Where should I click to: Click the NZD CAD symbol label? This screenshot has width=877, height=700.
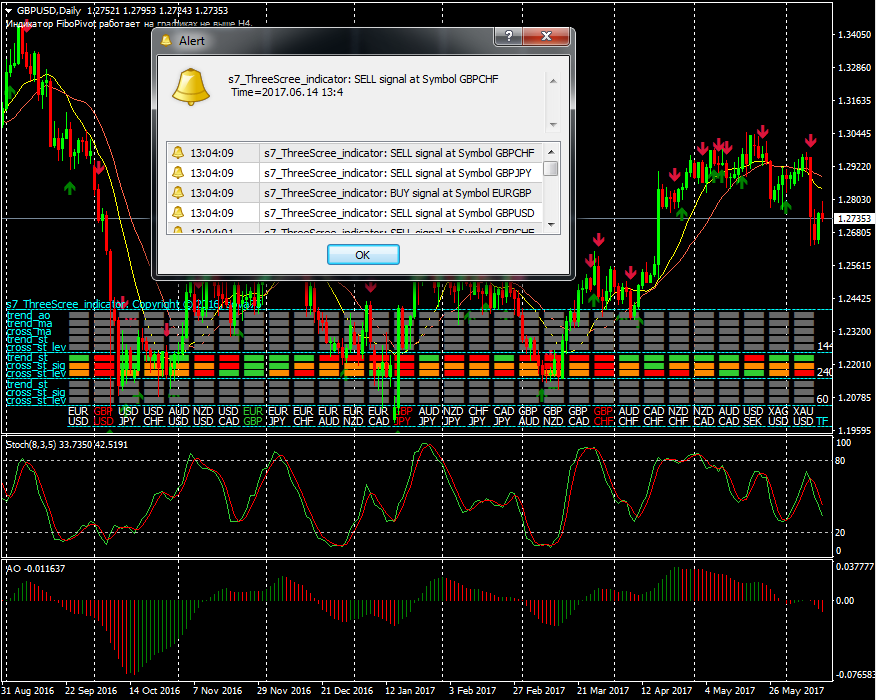click(704, 416)
